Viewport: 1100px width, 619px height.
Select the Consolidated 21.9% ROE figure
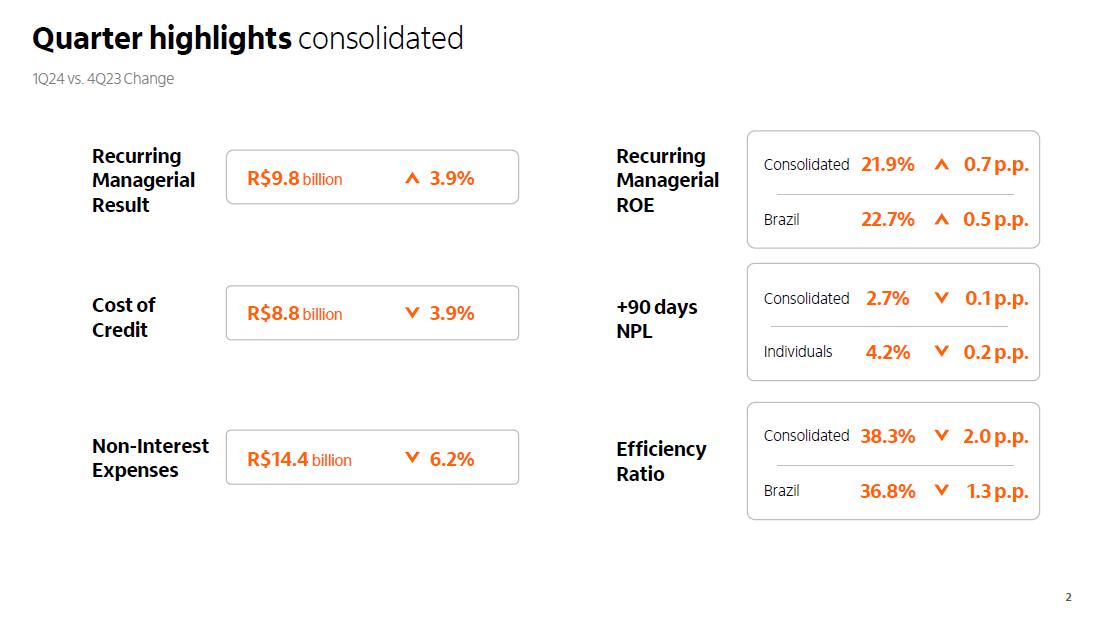coord(887,165)
